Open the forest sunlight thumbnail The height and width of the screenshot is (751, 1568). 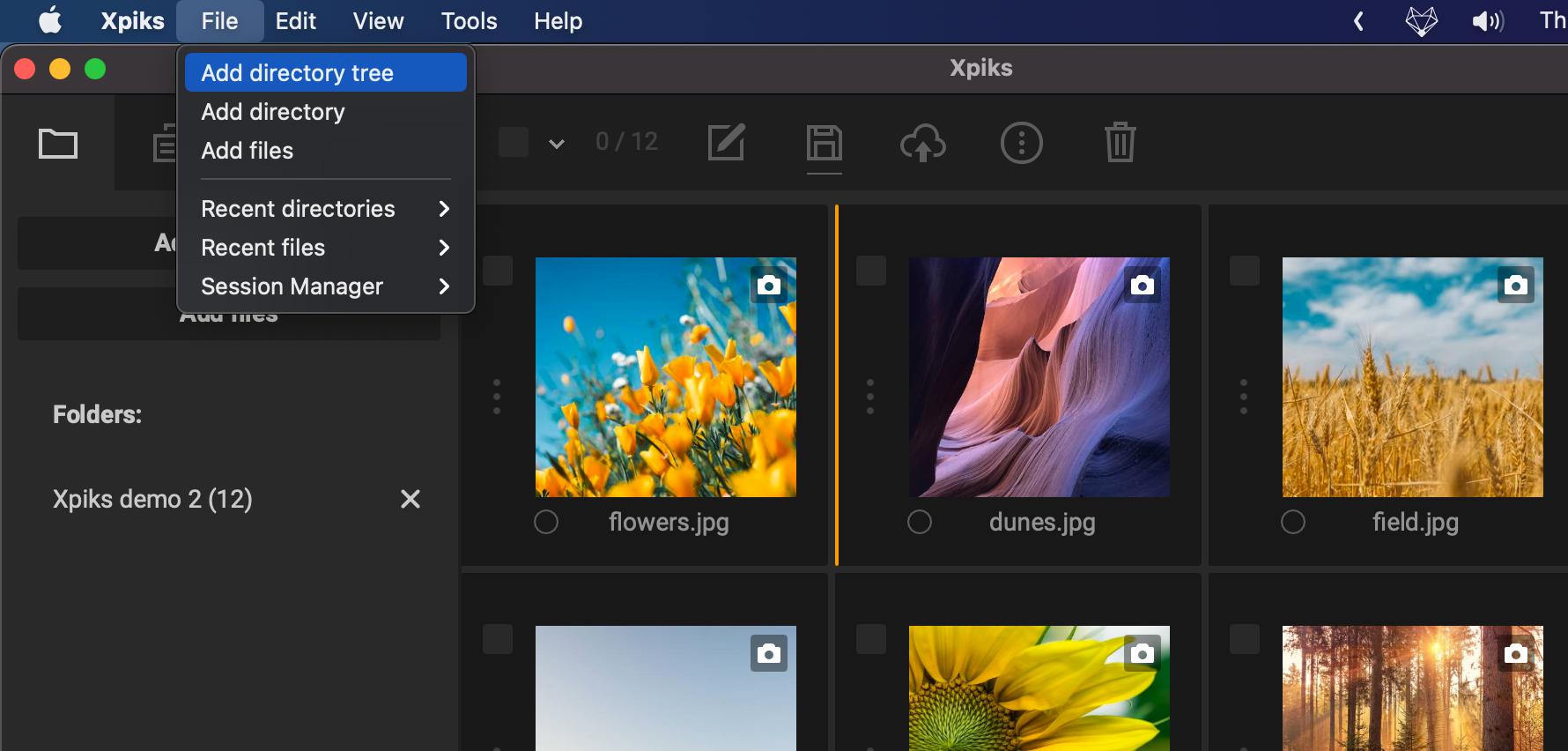point(1413,688)
